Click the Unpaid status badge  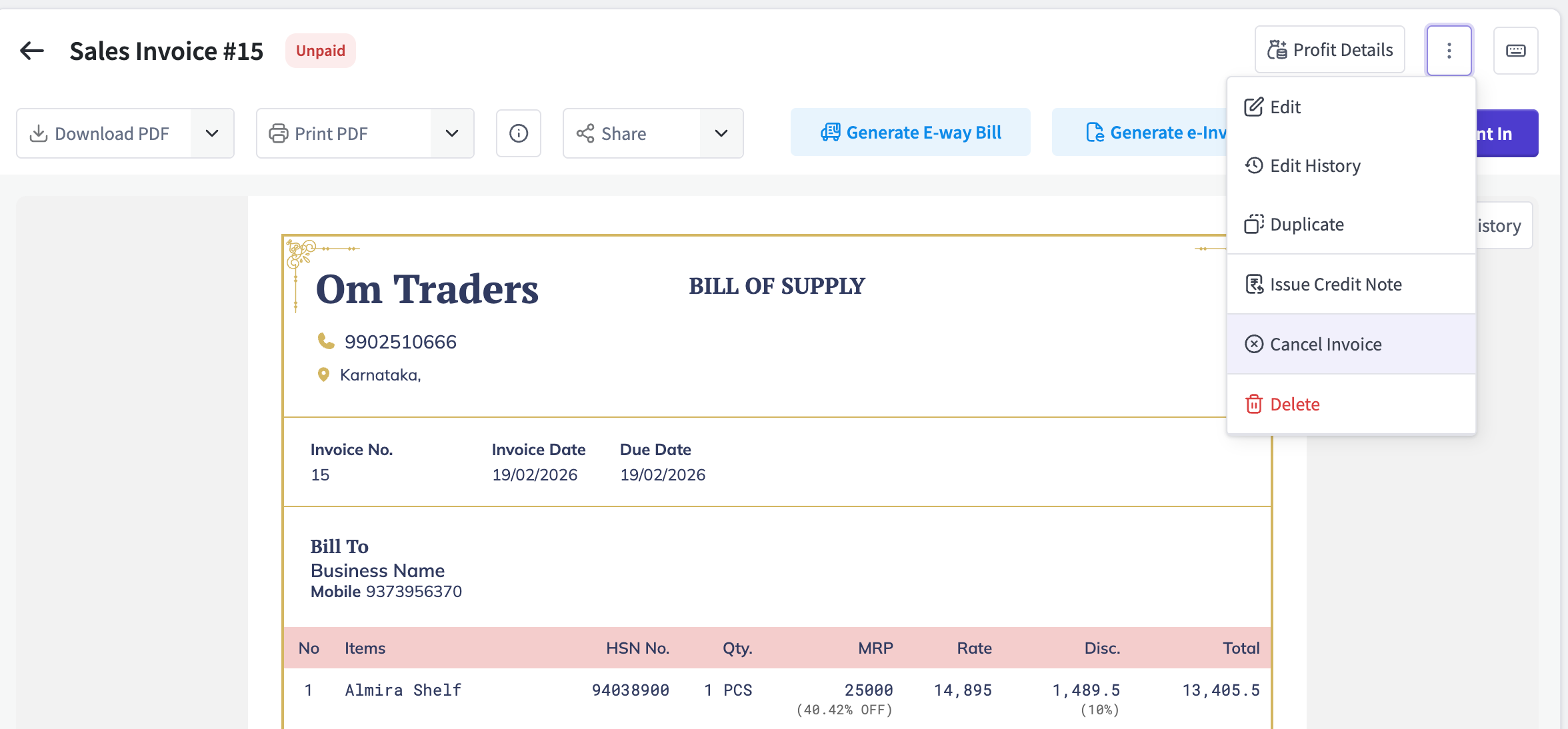321,51
